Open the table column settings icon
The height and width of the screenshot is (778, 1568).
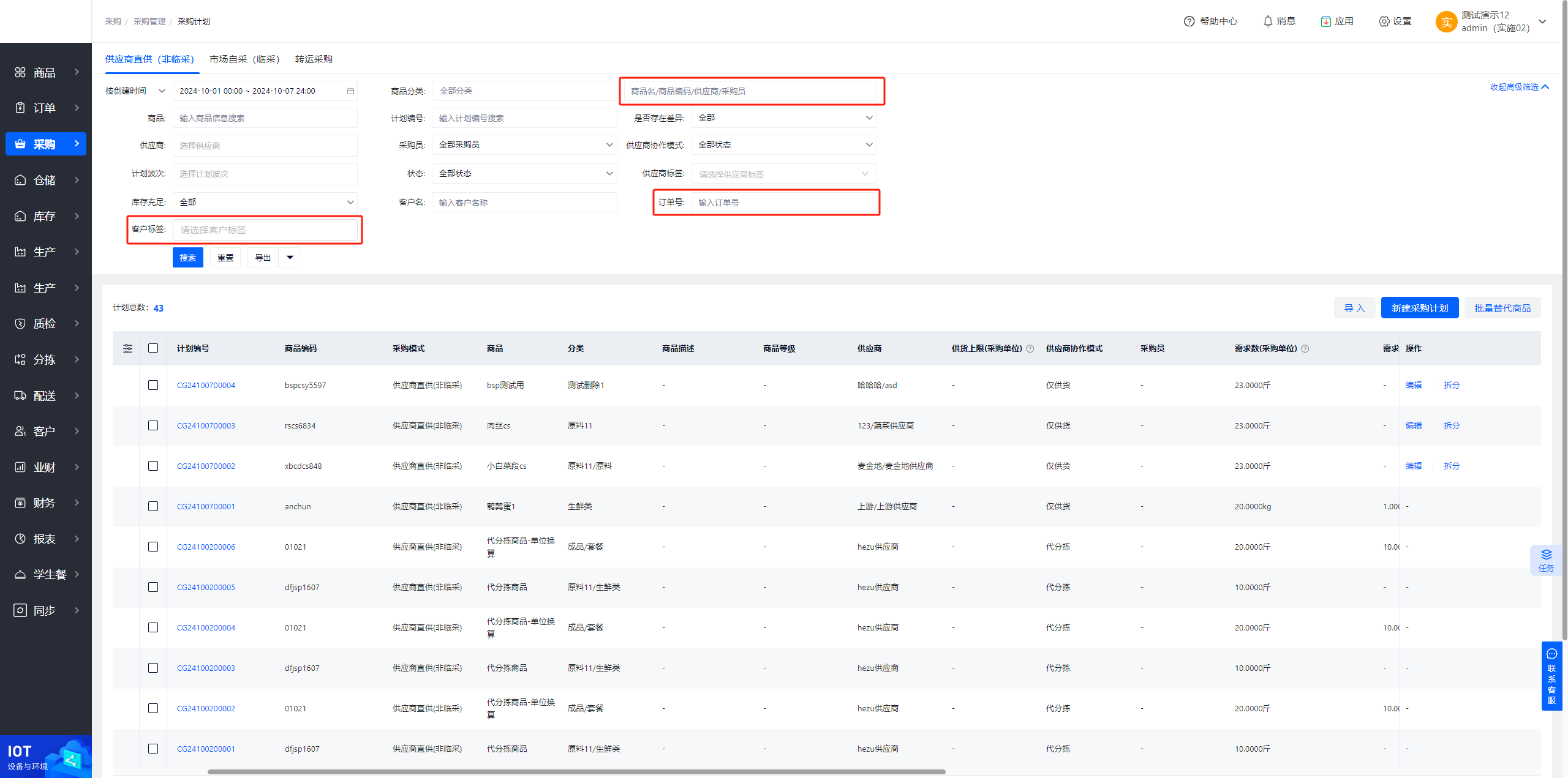[127, 348]
